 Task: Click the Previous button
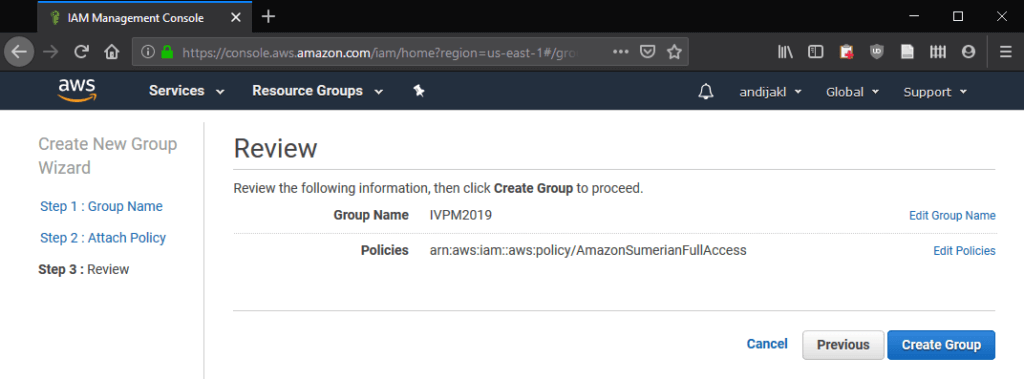click(x=843, y=344)
